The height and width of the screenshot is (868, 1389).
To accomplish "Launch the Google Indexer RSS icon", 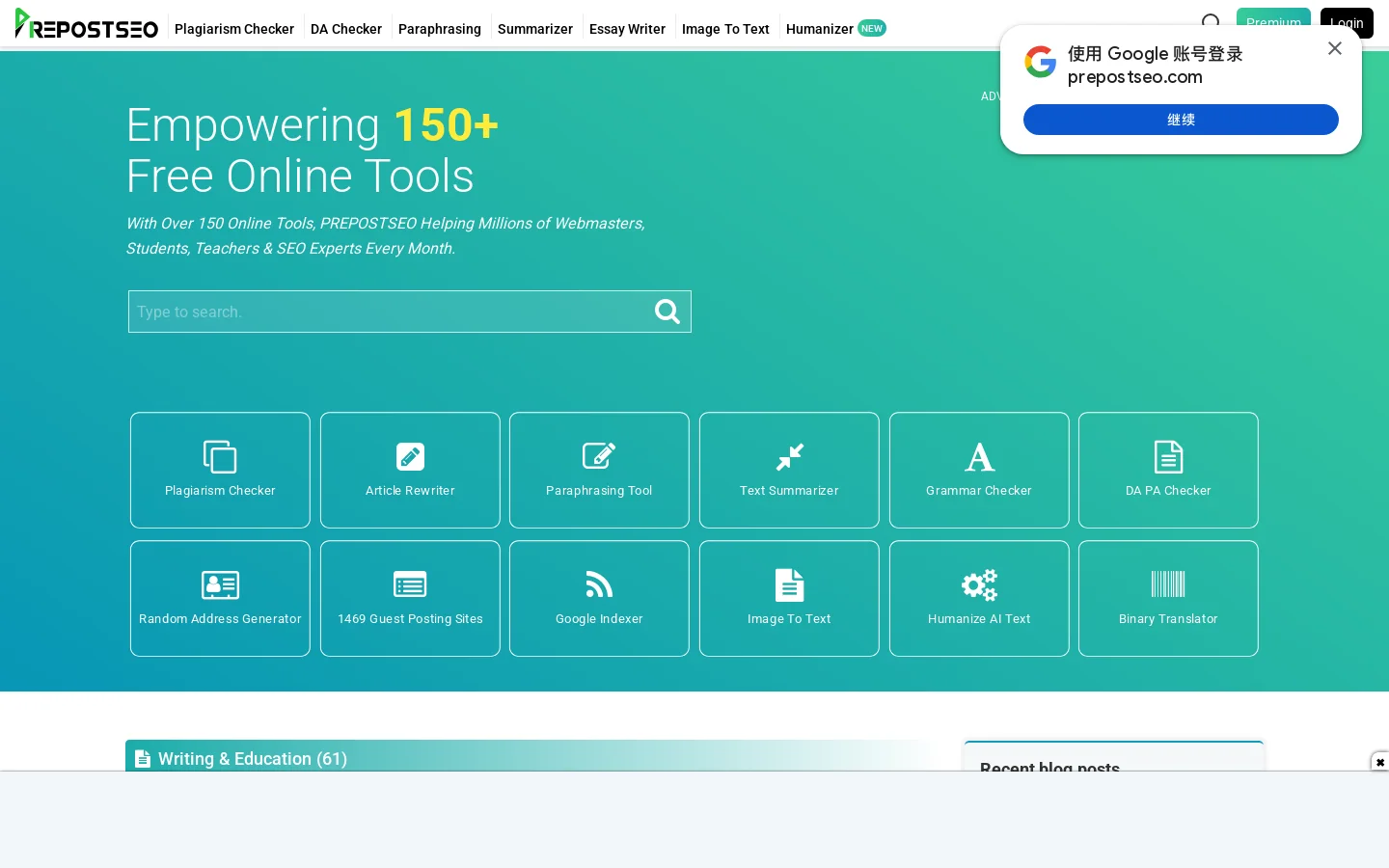I will [599, 585].
